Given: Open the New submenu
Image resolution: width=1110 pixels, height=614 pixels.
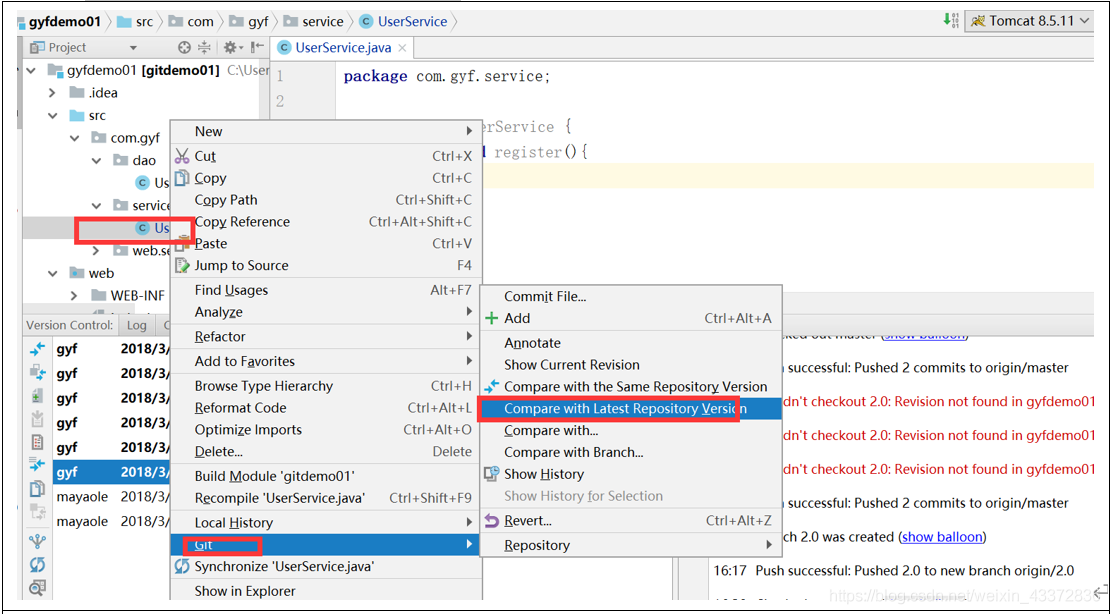Looking at the screenshot, I should click(x=326, y=131).
